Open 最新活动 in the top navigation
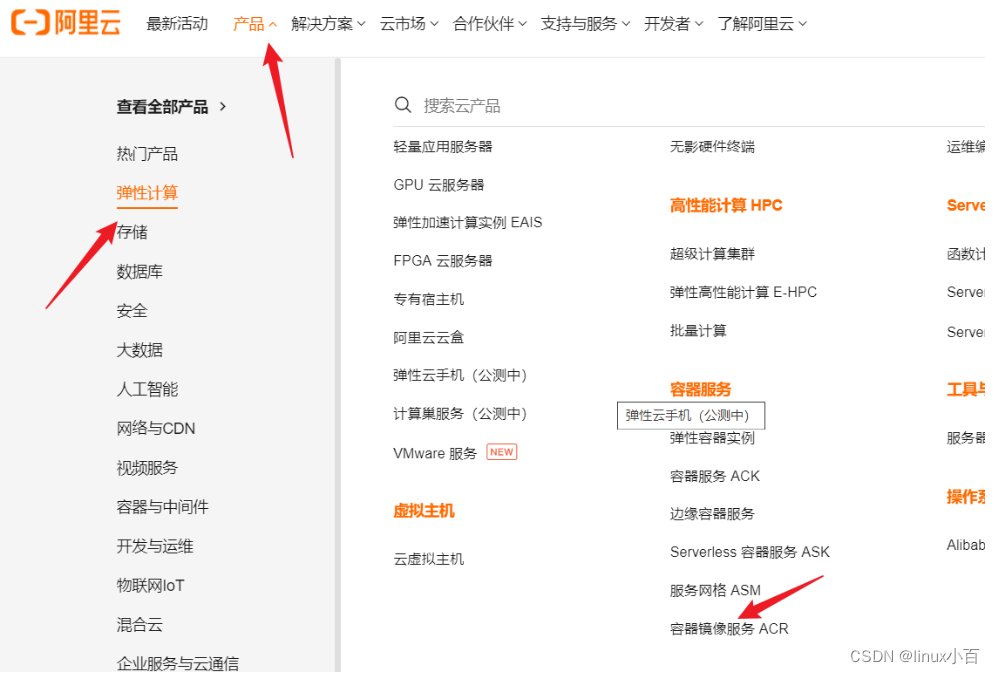This screenshot has width=995, height=674. 177,23
